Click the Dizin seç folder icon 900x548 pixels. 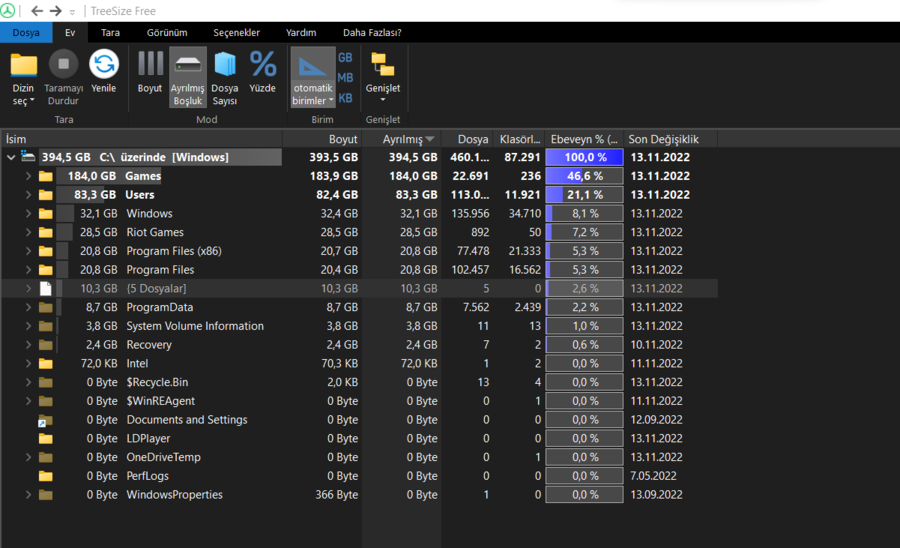coord(23,66)
